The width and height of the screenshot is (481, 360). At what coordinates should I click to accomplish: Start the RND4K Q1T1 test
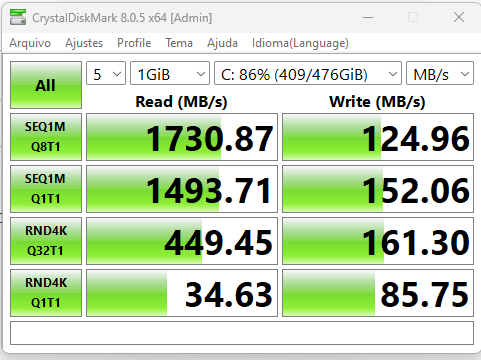click(46, 293)
